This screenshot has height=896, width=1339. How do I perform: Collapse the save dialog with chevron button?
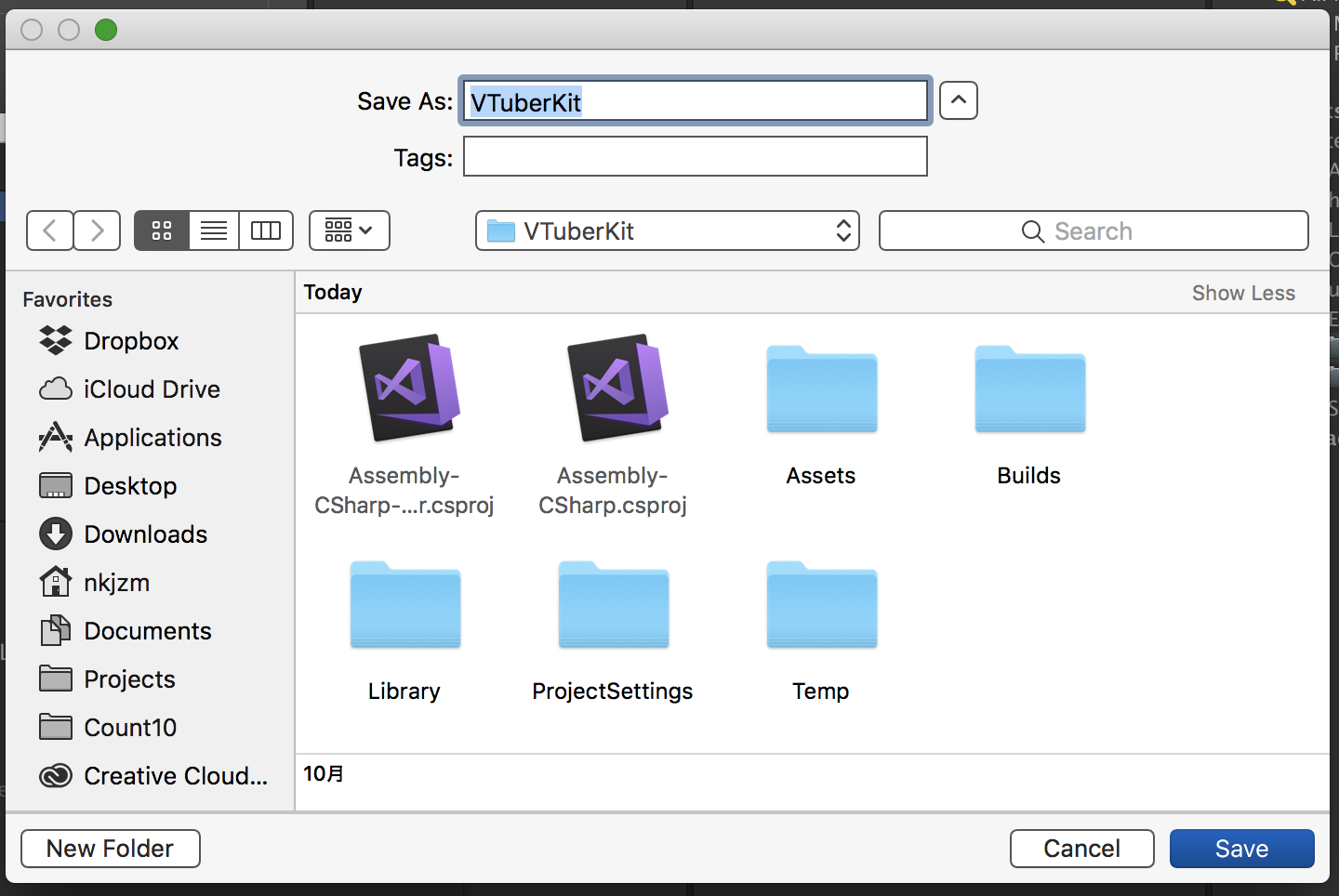[x=959, y=100]
